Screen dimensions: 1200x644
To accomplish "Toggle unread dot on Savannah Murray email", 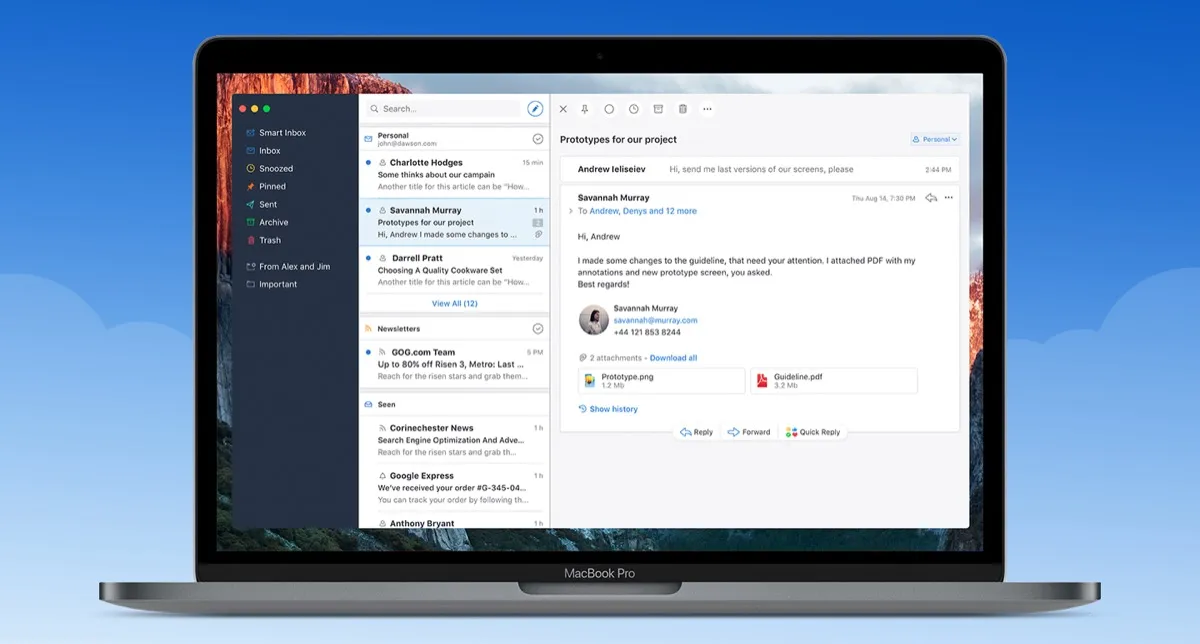I will coord(368,210).
